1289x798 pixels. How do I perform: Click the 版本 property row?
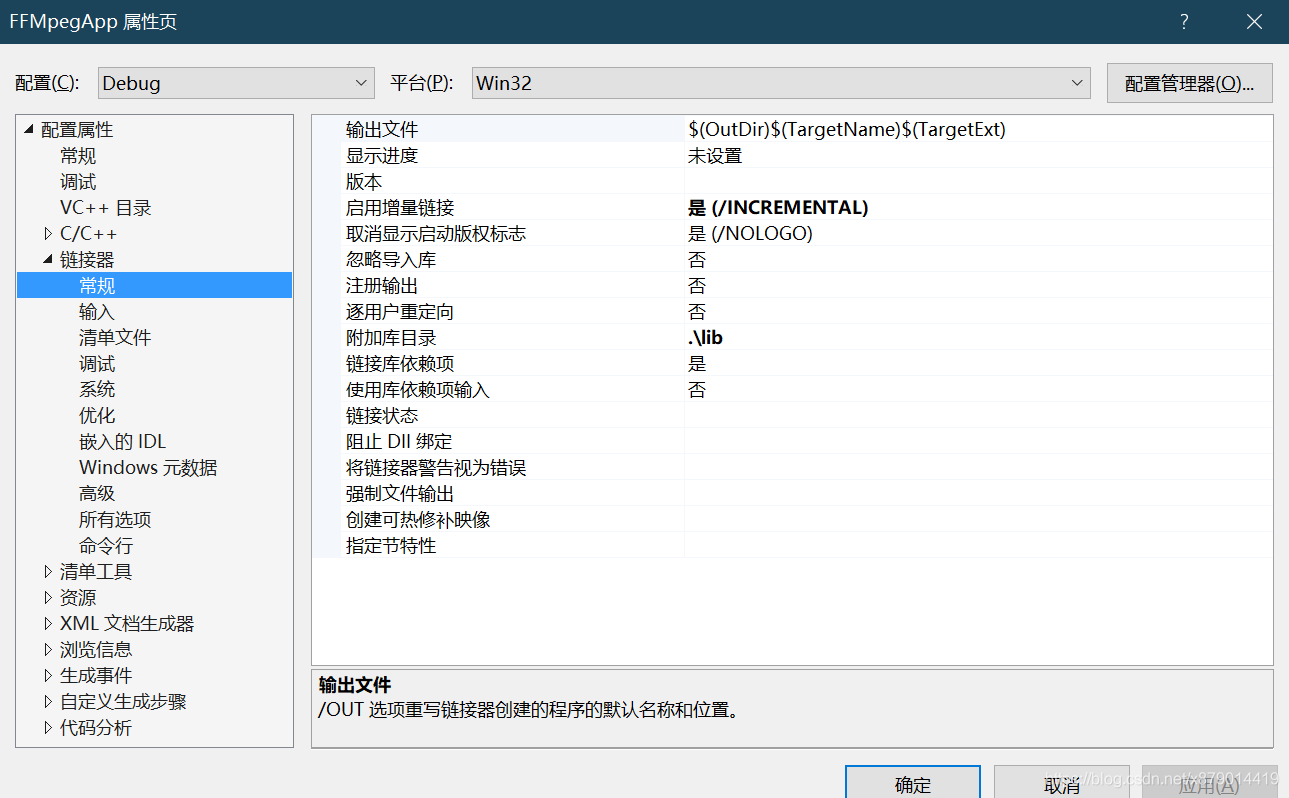[792, 181]
